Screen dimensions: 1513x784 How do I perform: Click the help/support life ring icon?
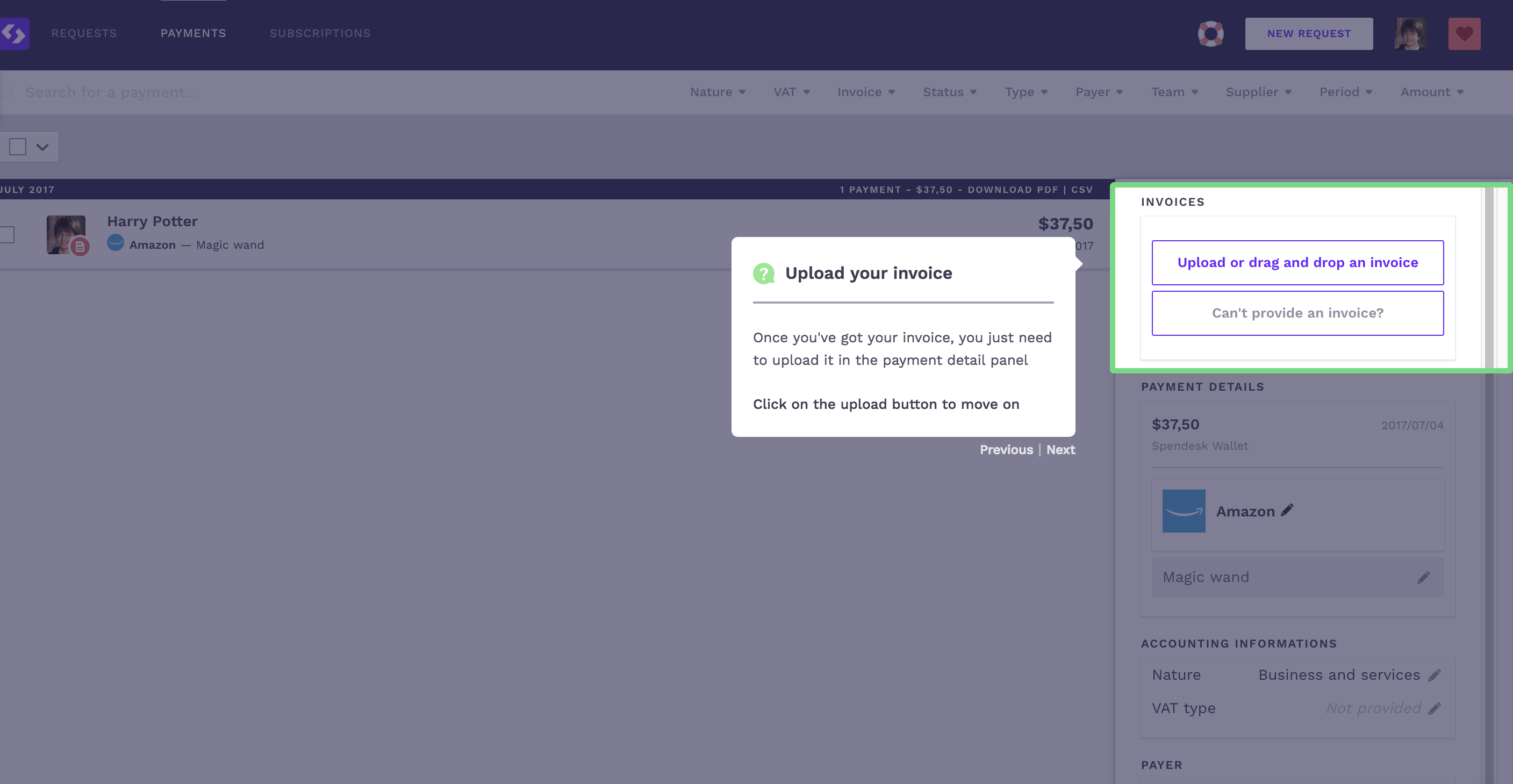(1210, 33)
